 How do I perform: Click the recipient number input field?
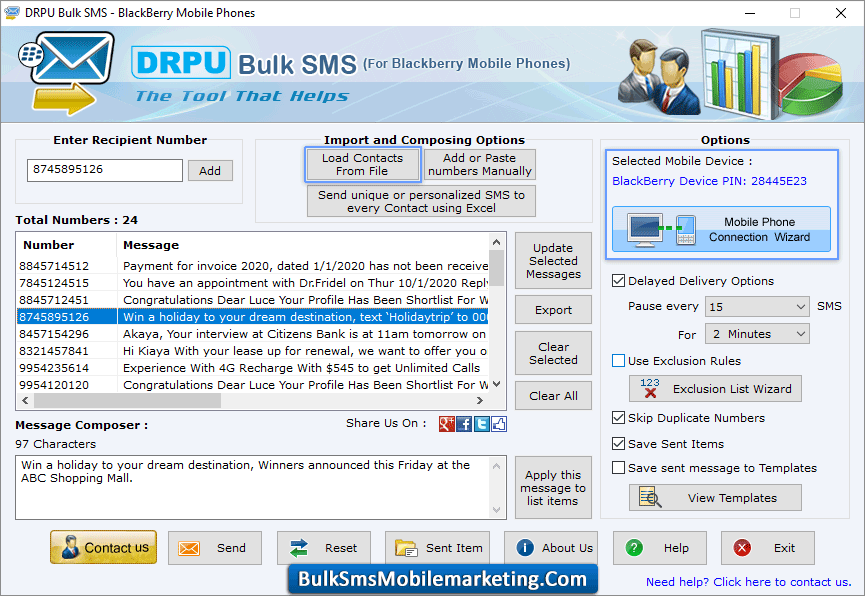[105, 170]
